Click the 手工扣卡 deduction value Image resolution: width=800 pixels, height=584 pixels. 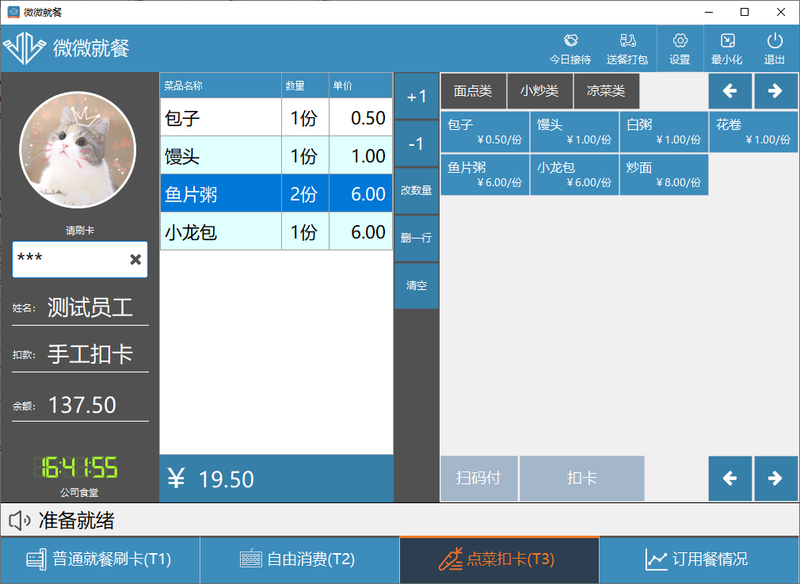[x=90, y=354]
